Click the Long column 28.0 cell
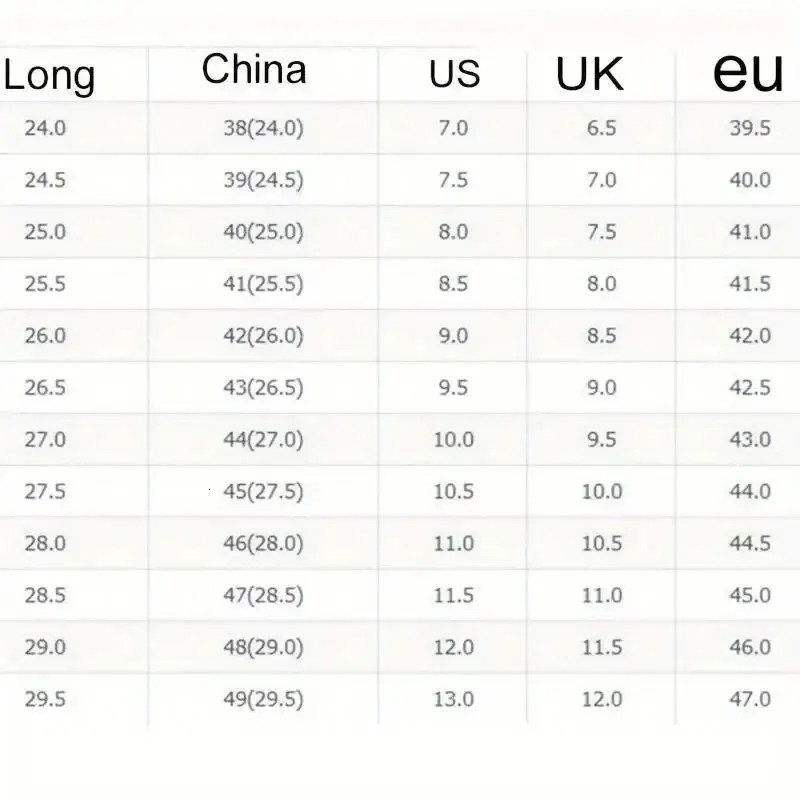Viewport: 800px width, 800px height. tap(45, 544)
